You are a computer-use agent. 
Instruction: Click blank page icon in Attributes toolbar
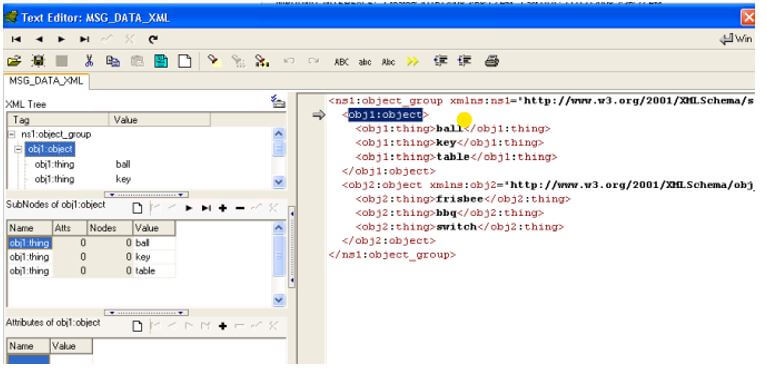click(137, 326)
